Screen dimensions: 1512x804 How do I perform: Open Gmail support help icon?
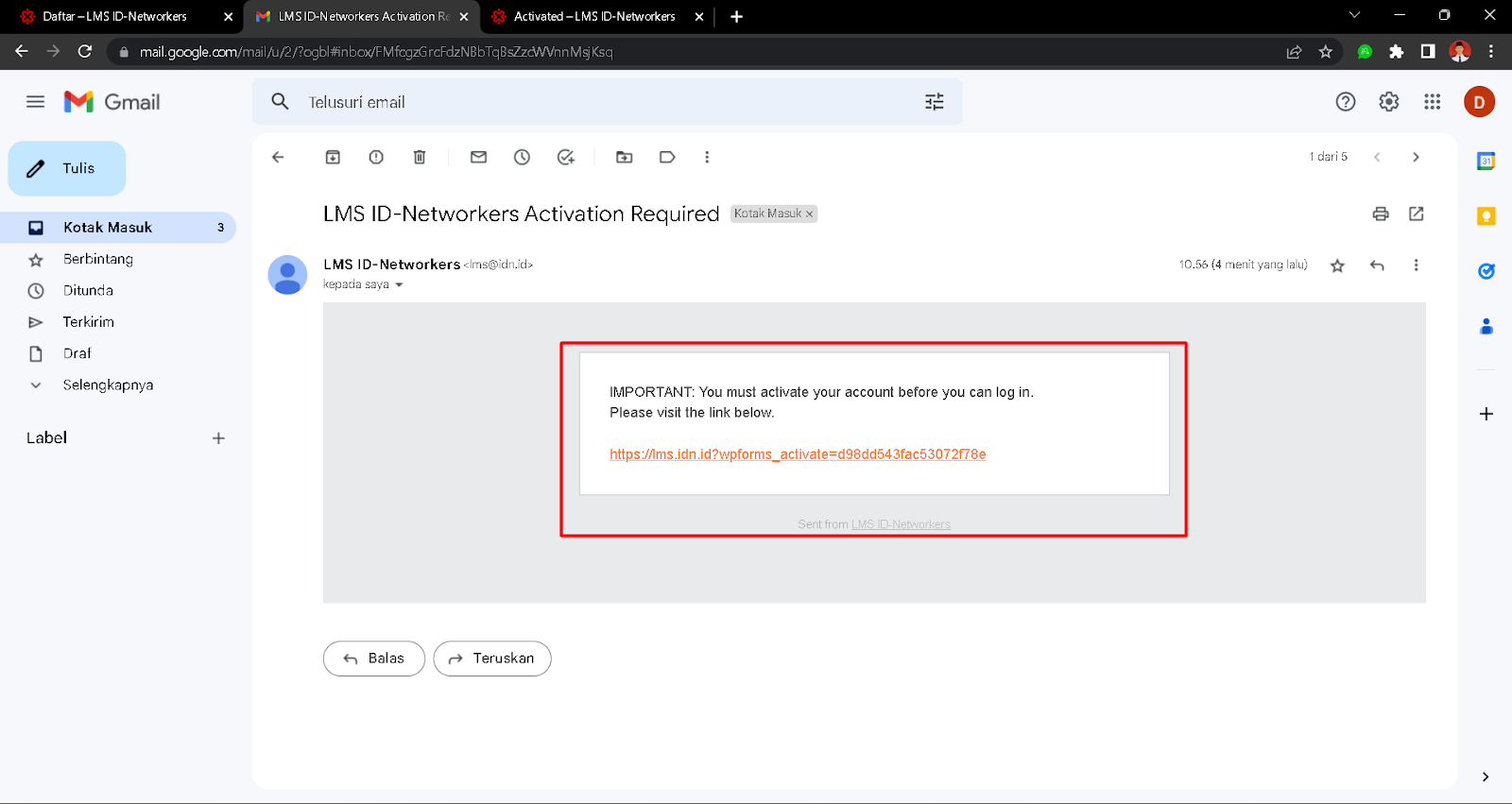1345,102
